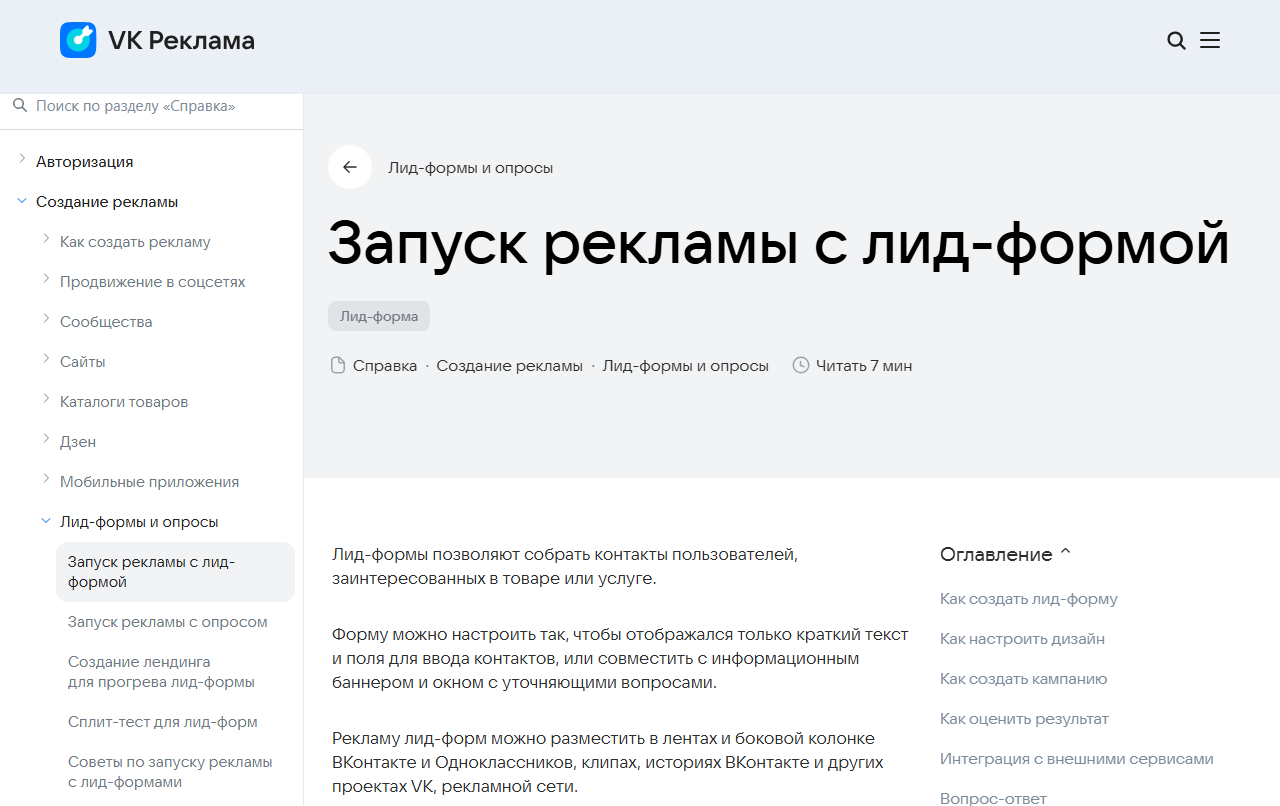
Task: Jump to Как создать лид-форму section
Action: pyautogui.click(x=1029, y=599)
